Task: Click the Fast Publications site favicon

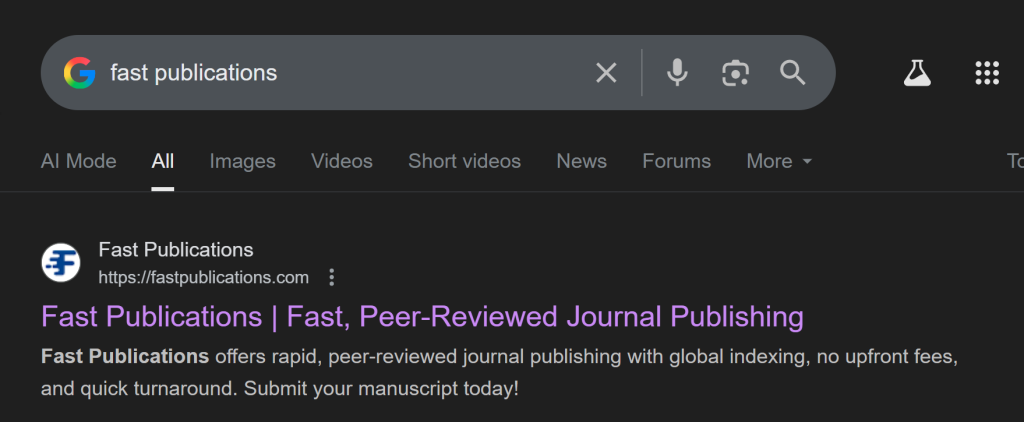Action: [x=61, y=263]
